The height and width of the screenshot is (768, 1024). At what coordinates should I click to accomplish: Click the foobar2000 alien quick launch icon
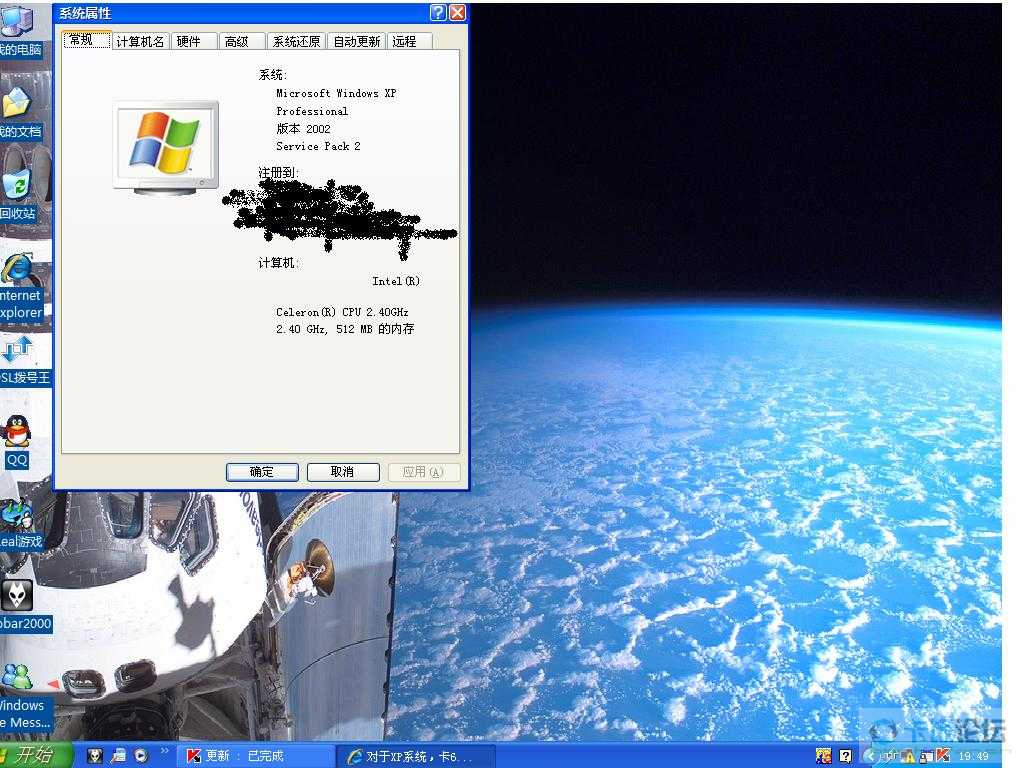pyautogui.click(x=95, y=756)
